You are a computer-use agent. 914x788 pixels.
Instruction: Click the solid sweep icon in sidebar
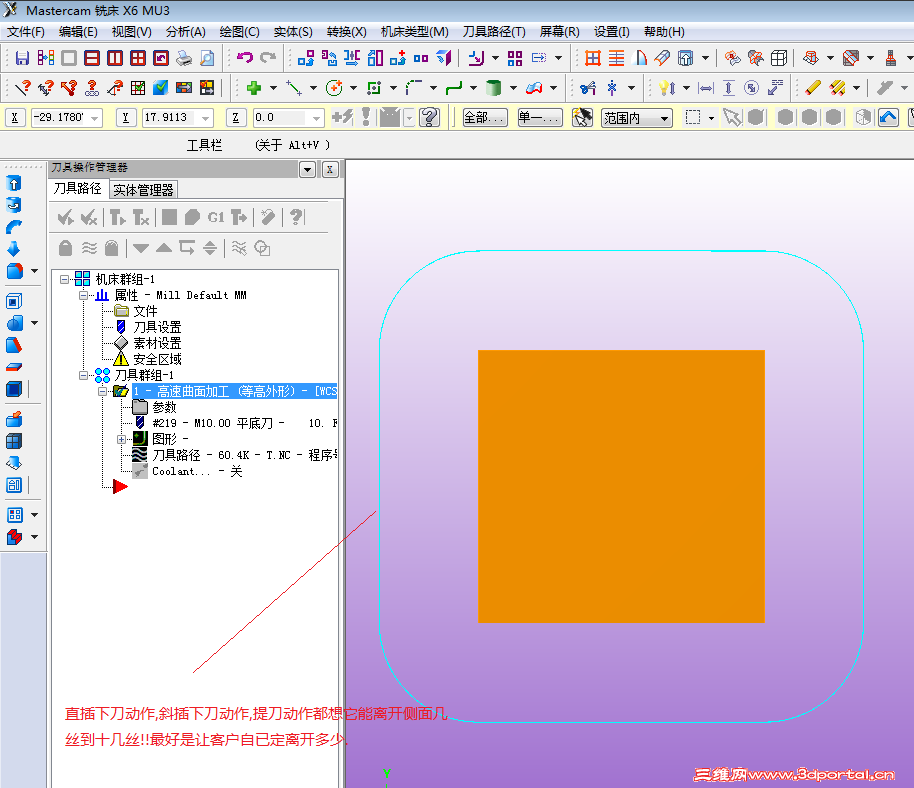pos(14,227)
